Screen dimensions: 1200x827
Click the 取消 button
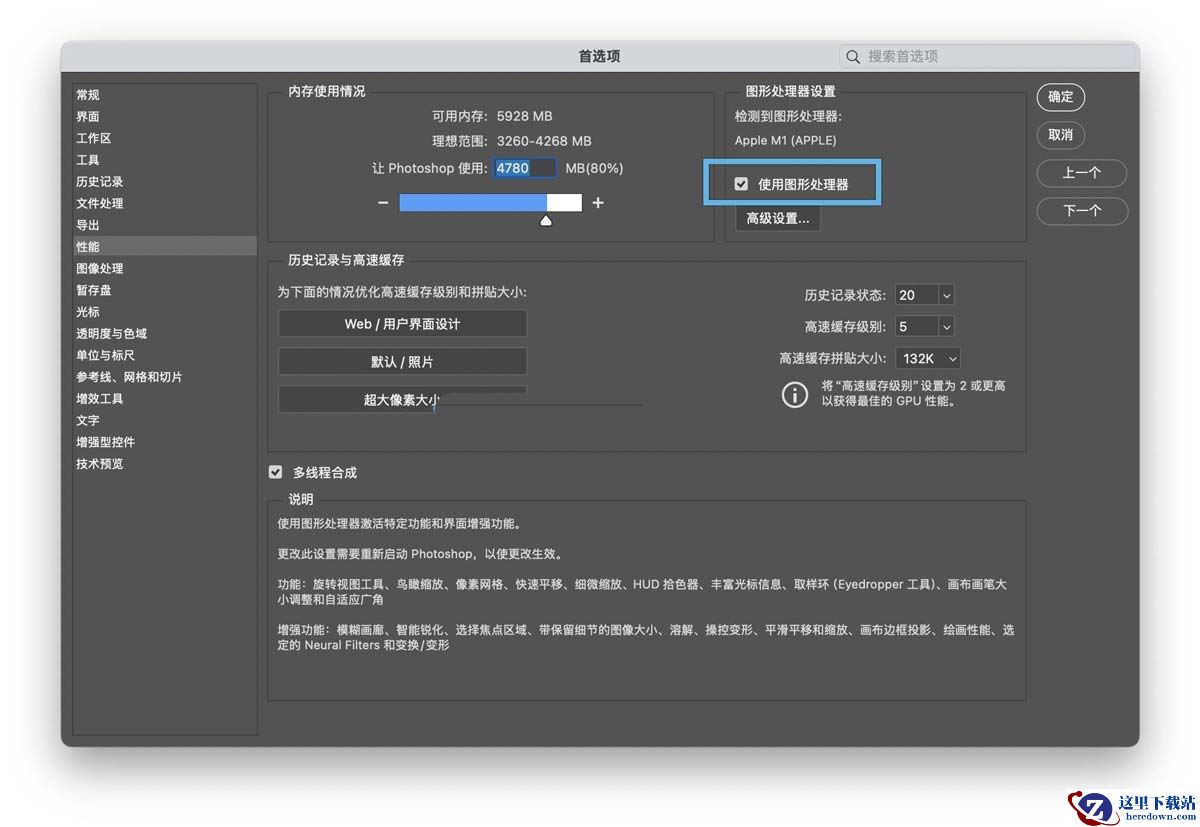click(1061, 135)
